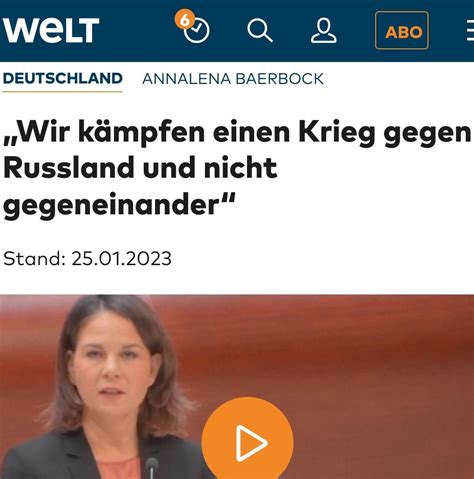The image size is (474, 479).
Task: Click 'Russland und nicht' headline line
Action: click(140, 168)
